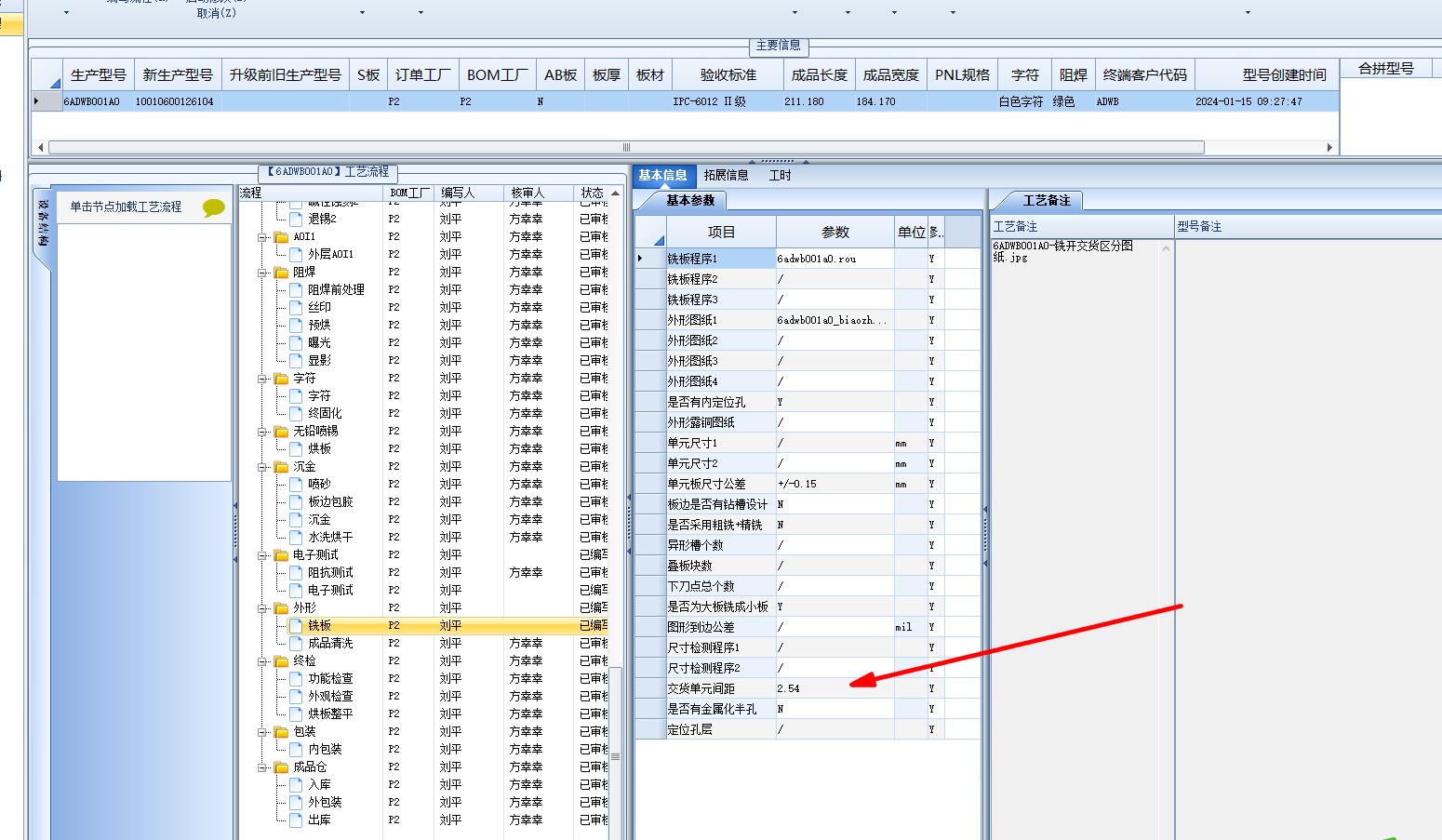Viewport: 1442px width, 840px height.
Task: Sort by the 生产型号 column header
Action: pyautogui.click(x=98, y=74)
